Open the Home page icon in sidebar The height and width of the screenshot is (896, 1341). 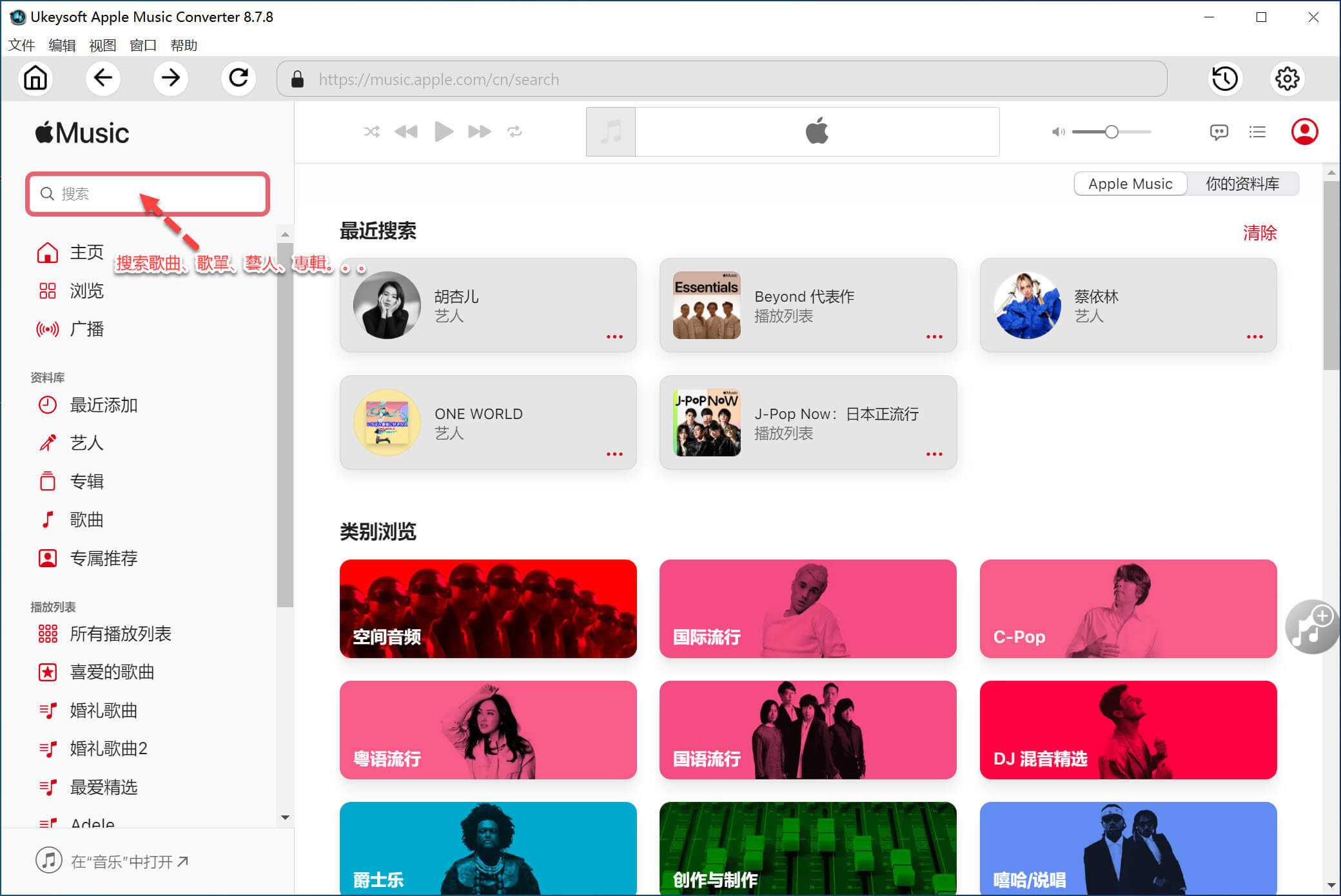47,253
